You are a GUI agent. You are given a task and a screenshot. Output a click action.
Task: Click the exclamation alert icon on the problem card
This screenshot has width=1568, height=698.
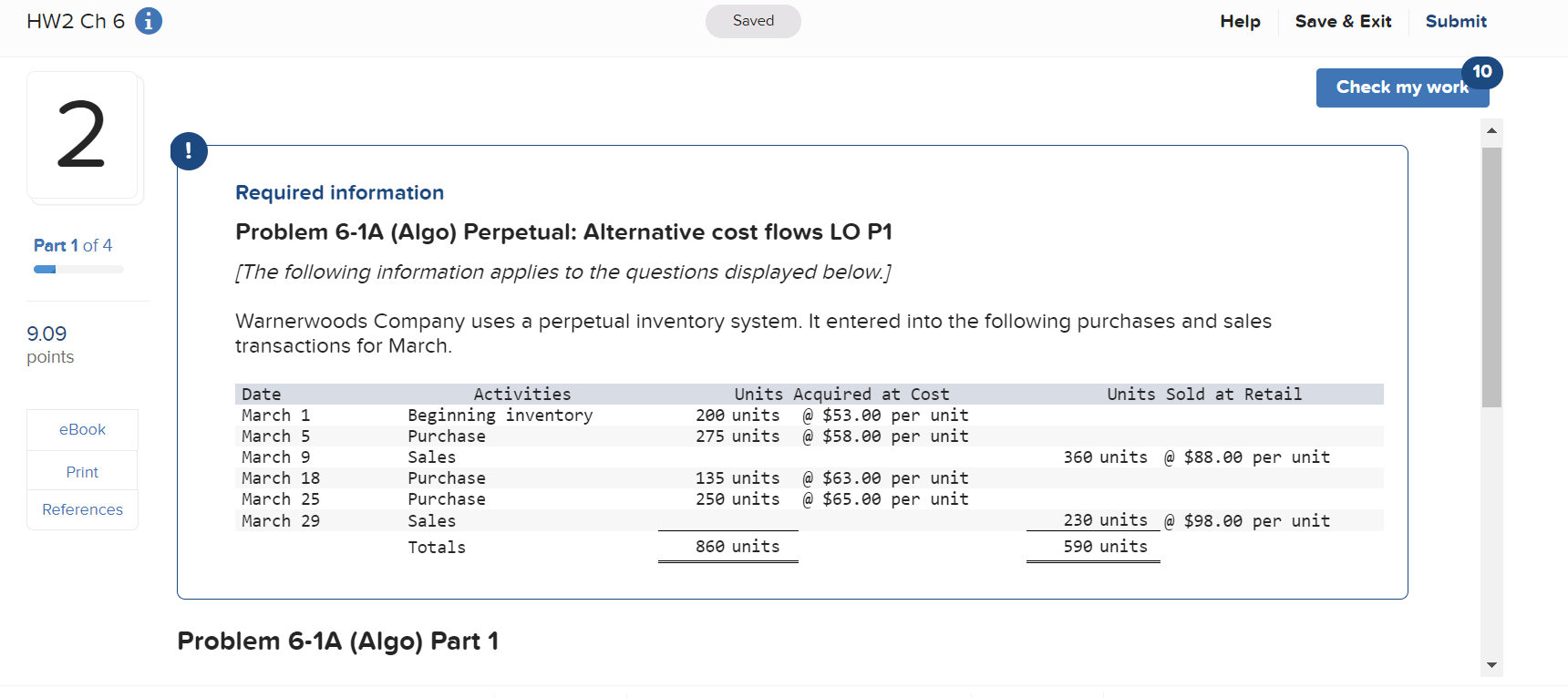[189, 151]
